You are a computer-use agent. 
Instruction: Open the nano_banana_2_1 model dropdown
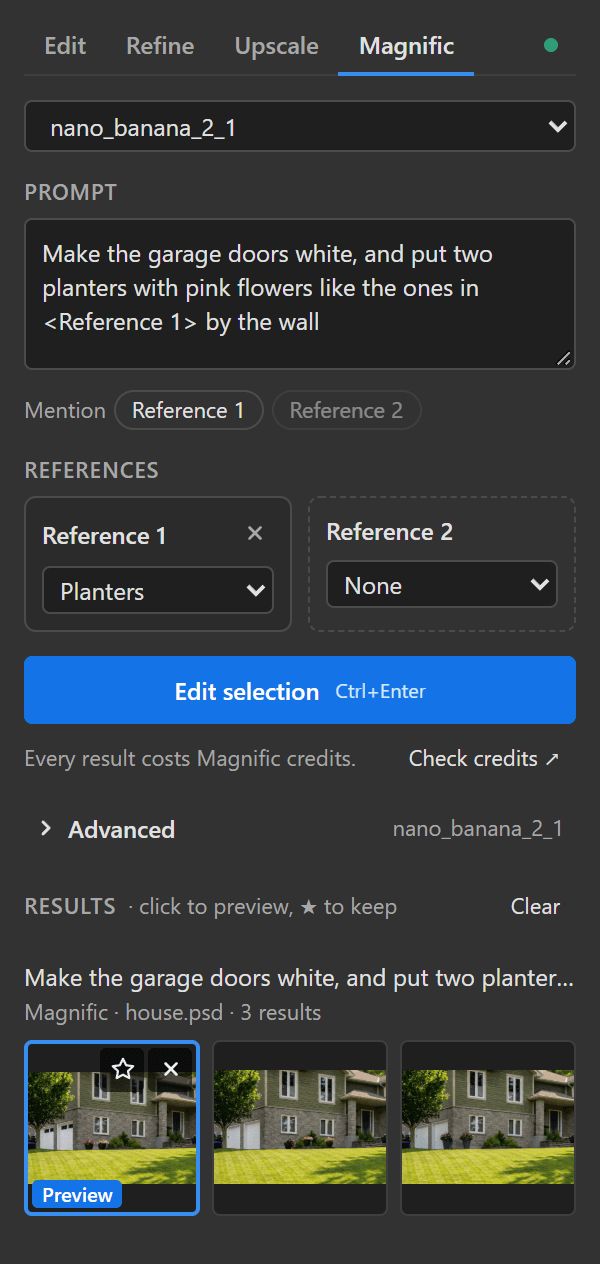coord(300,126)
